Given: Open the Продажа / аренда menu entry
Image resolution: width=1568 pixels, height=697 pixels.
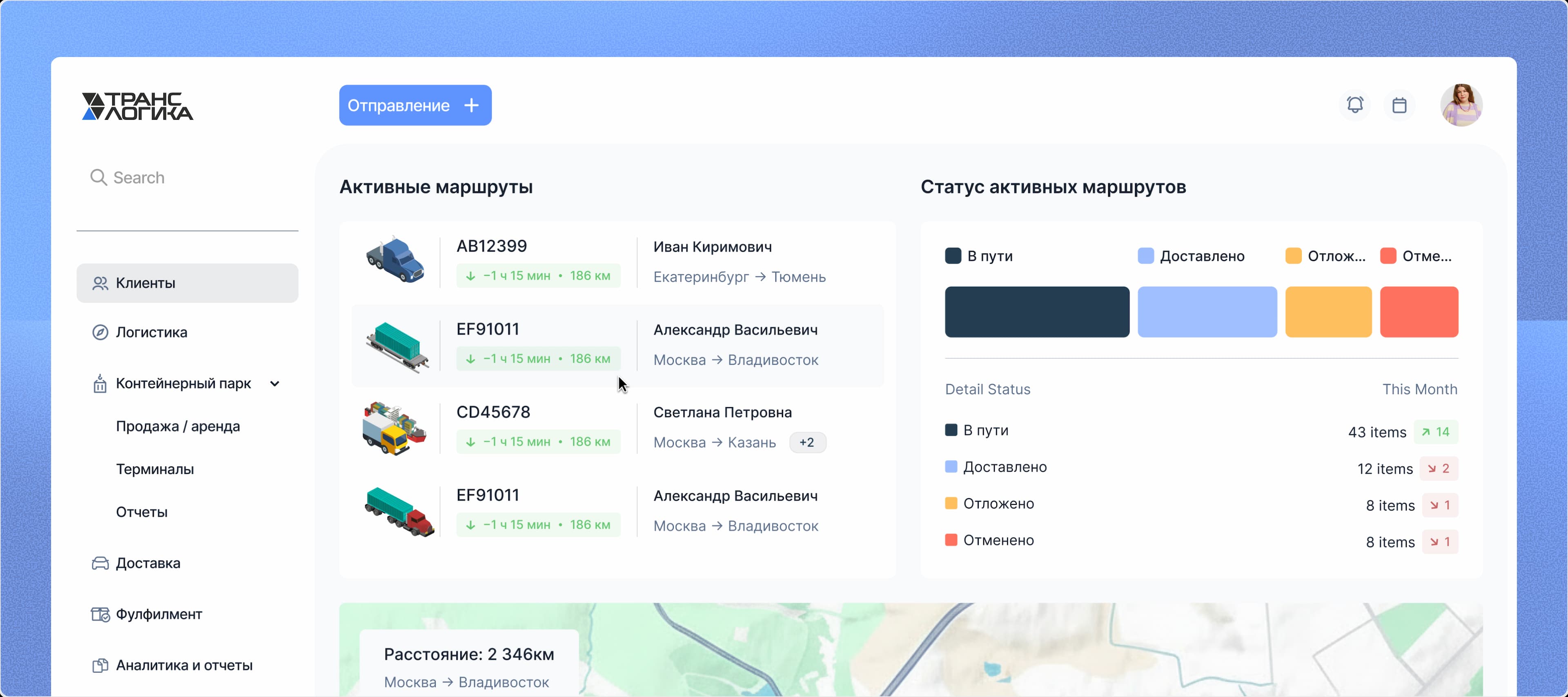Looking at the screenshot, I should 178,426.
